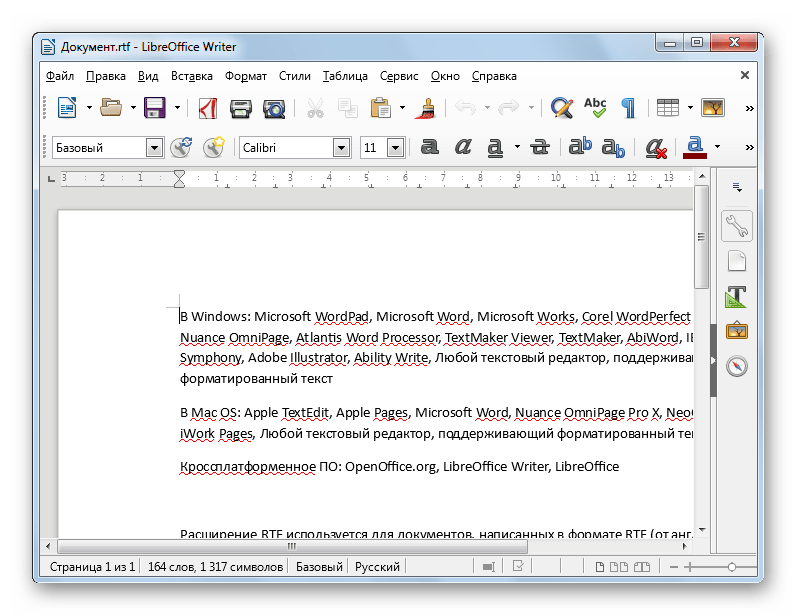Toggle formatting marks pilcrow icon
The height and width of the screenshot is (616, 797).
(x=629, y=108)
